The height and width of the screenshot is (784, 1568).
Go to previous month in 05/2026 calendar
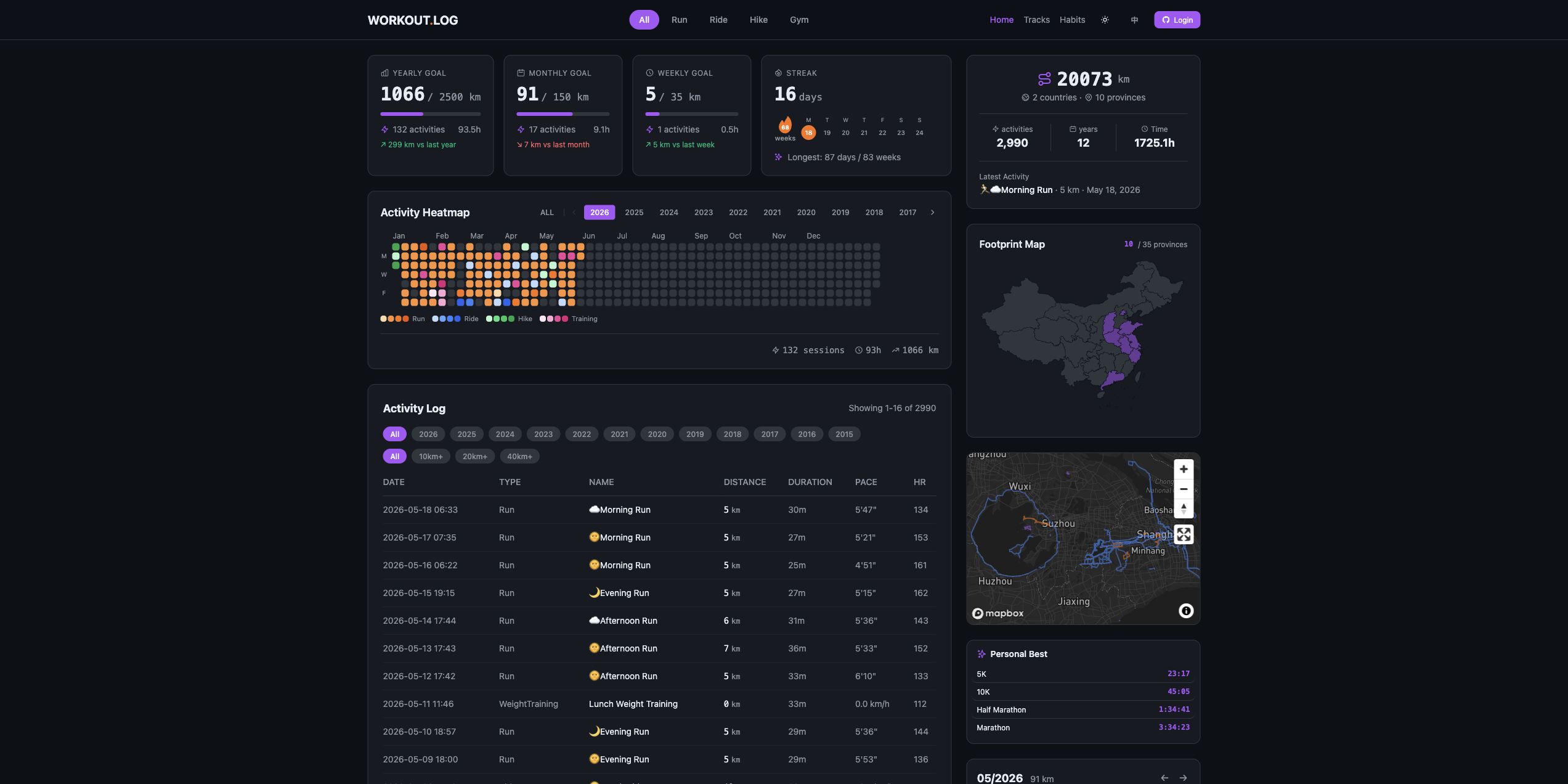pos(1164,778)
